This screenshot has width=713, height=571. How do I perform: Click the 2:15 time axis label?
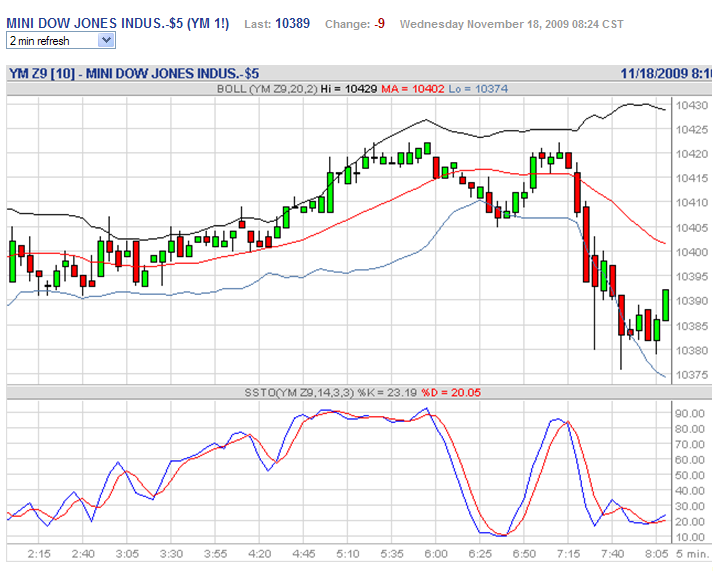39,554
